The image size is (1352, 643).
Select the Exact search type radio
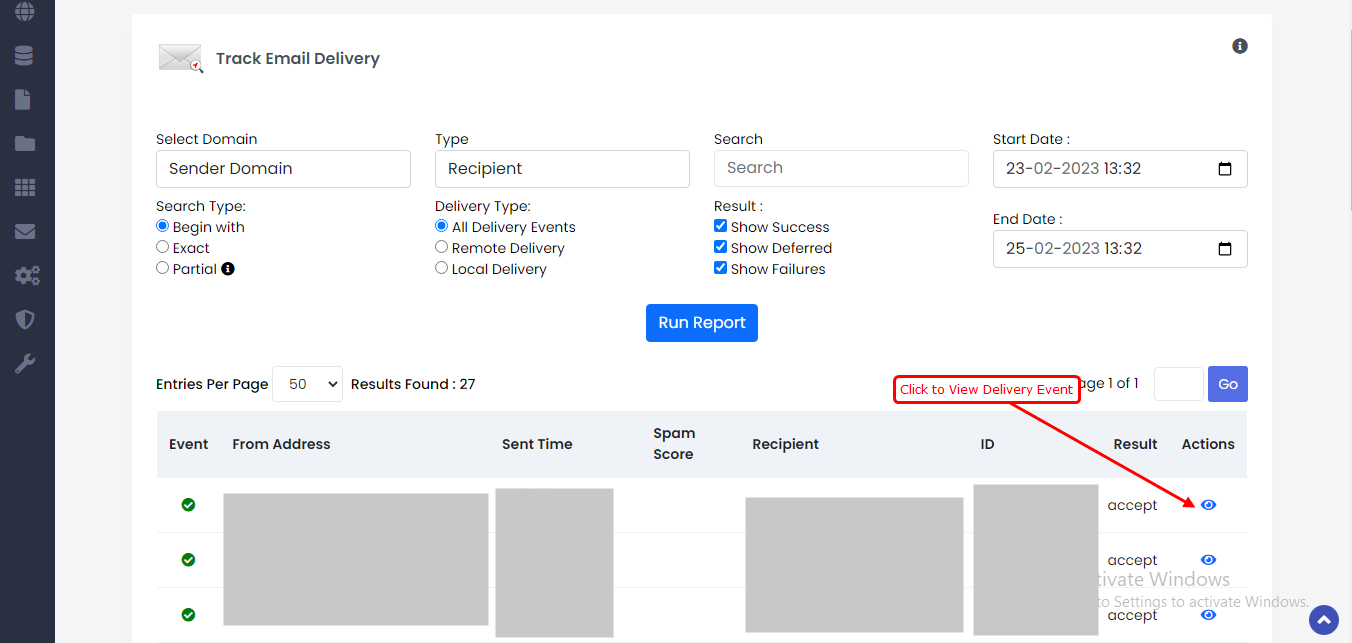coord(162,248)
